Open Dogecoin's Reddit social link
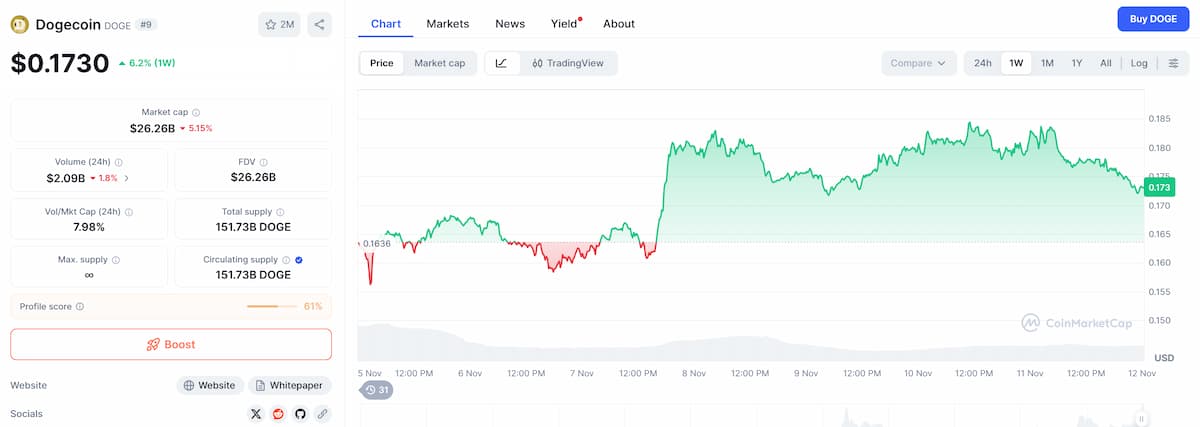 278,413
